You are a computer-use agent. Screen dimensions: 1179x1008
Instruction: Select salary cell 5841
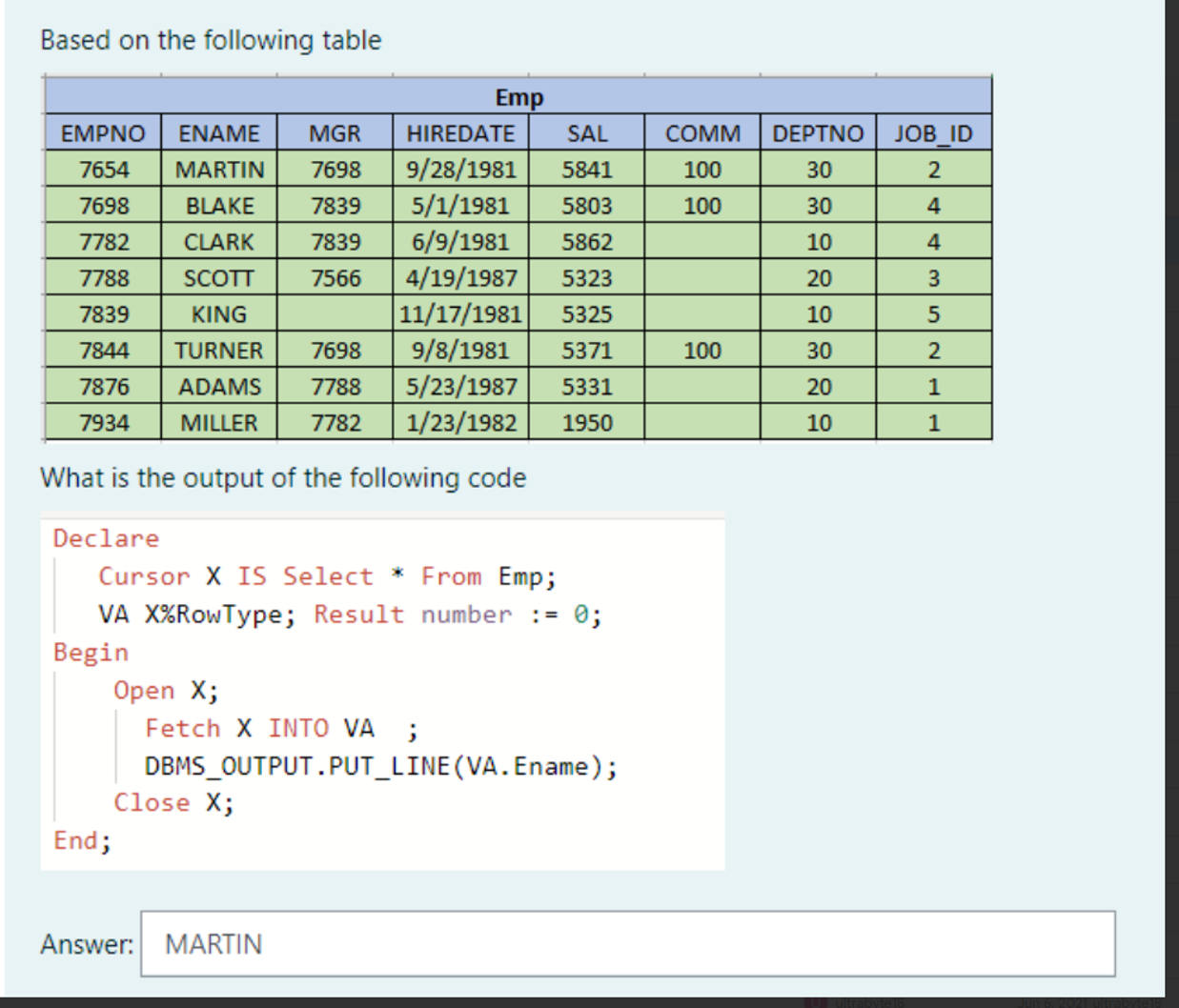(x=587, y=170)
